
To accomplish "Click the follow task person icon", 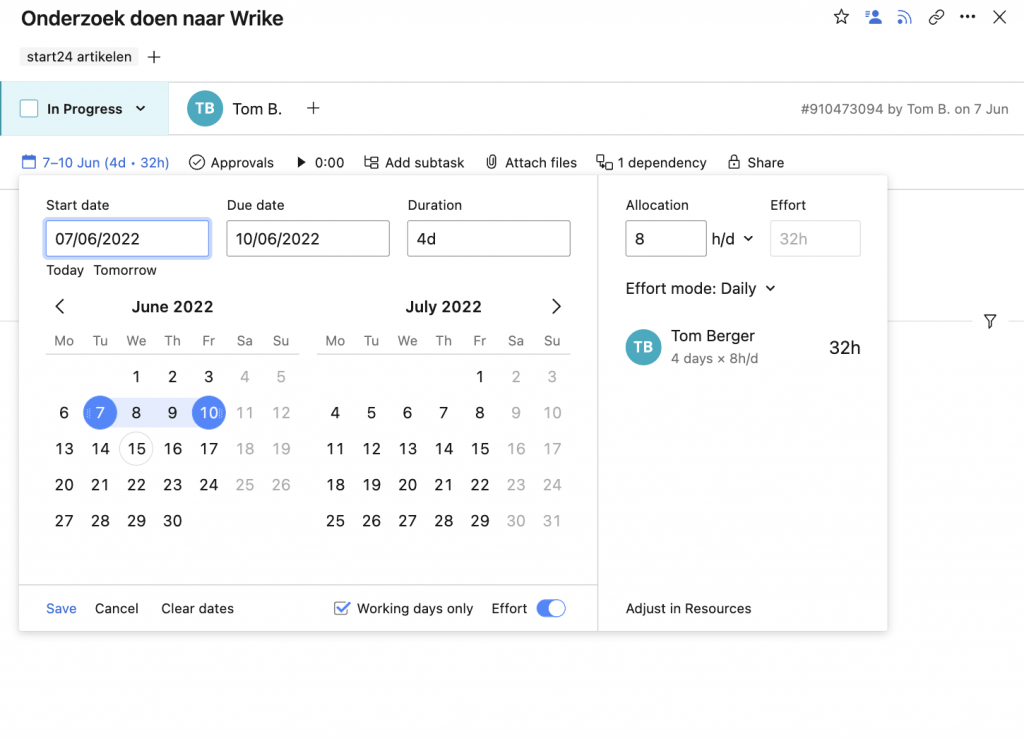I will click(873, 17).
